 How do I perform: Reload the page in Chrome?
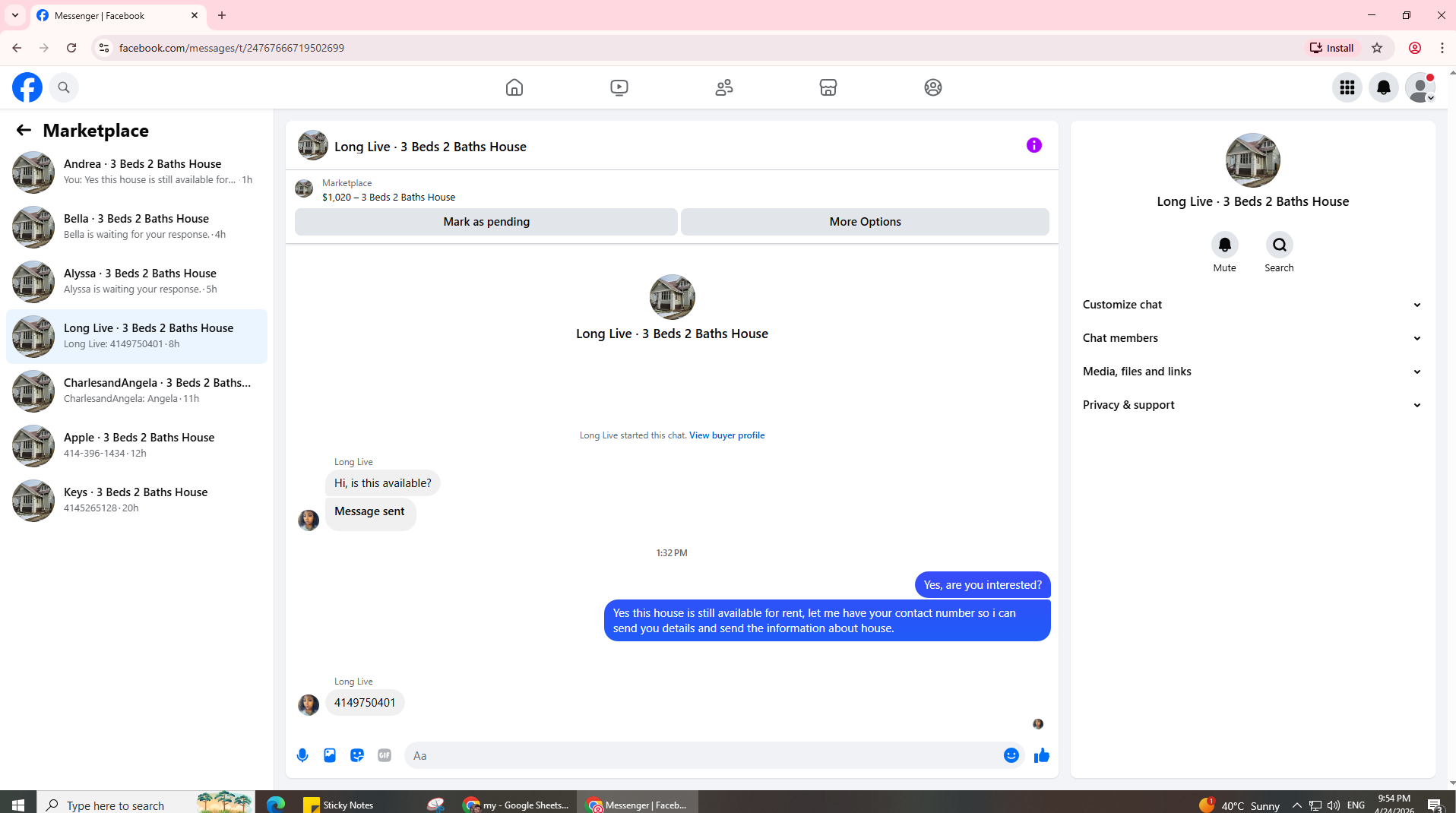coord(71,48)
